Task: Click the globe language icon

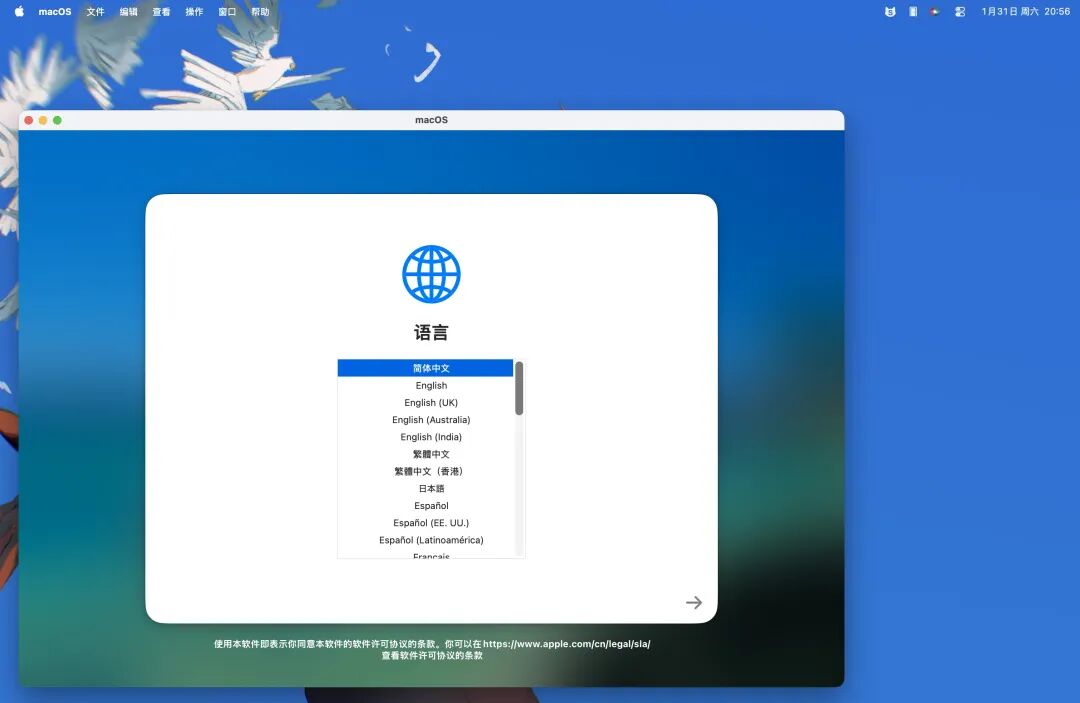Action: point(431,273)
